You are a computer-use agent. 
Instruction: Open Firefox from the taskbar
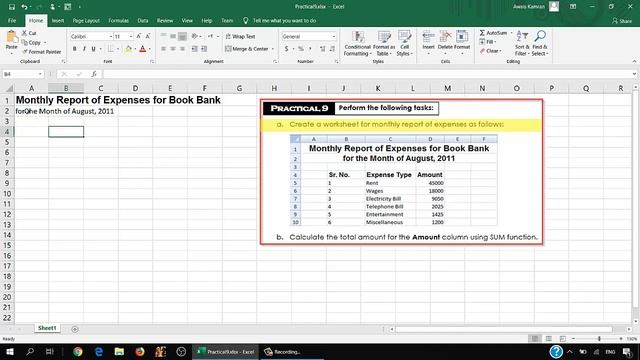click(x=140, y=351)
